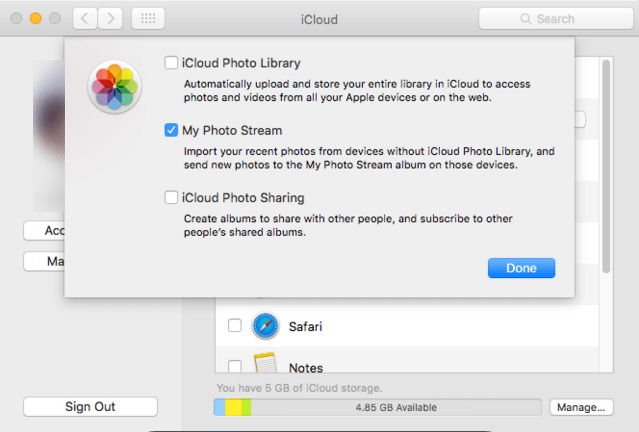639x432 pixels.
Task: Click the iCloud Photo Sharing label
Action: 243,198
